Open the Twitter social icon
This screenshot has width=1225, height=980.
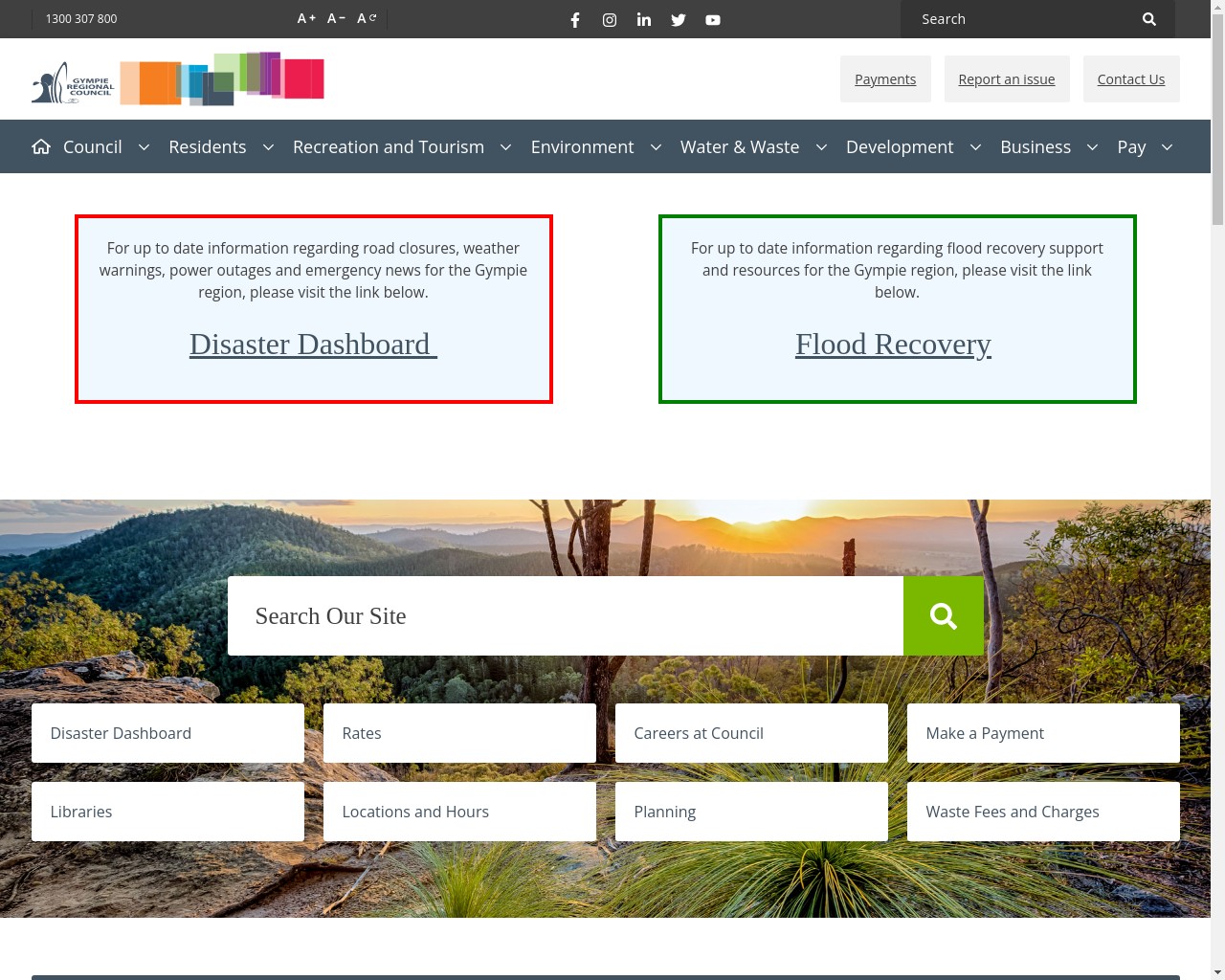(679, 20)
